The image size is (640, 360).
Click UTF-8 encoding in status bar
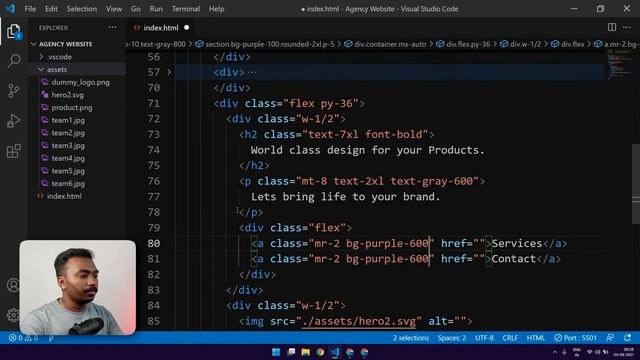(x=484, y=338)
